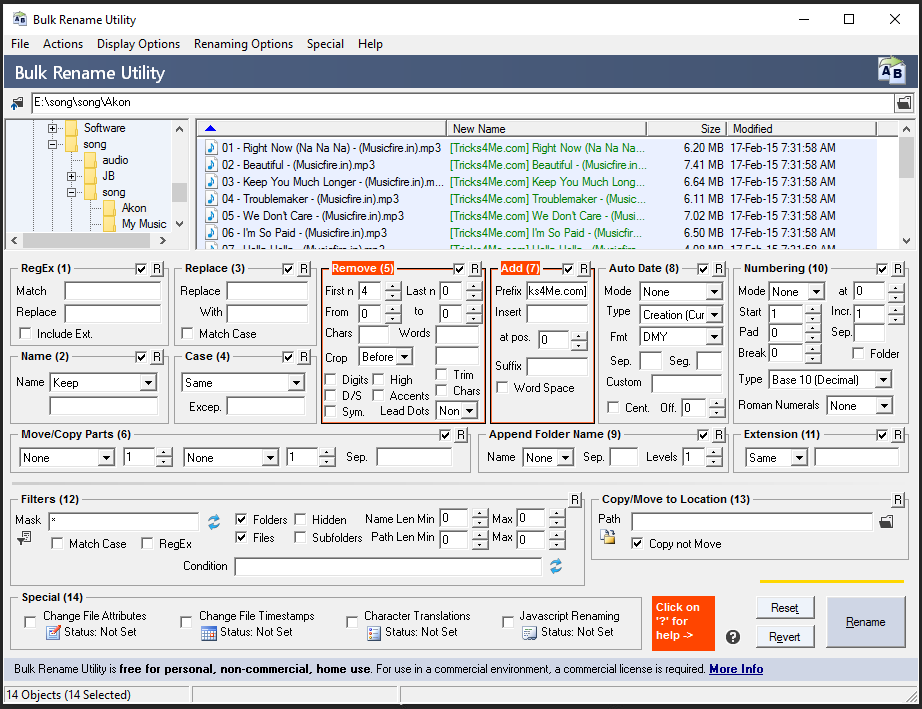
Task: Expand the Software folder in tree
Action: pyautogui.click(x=52, y=128)
